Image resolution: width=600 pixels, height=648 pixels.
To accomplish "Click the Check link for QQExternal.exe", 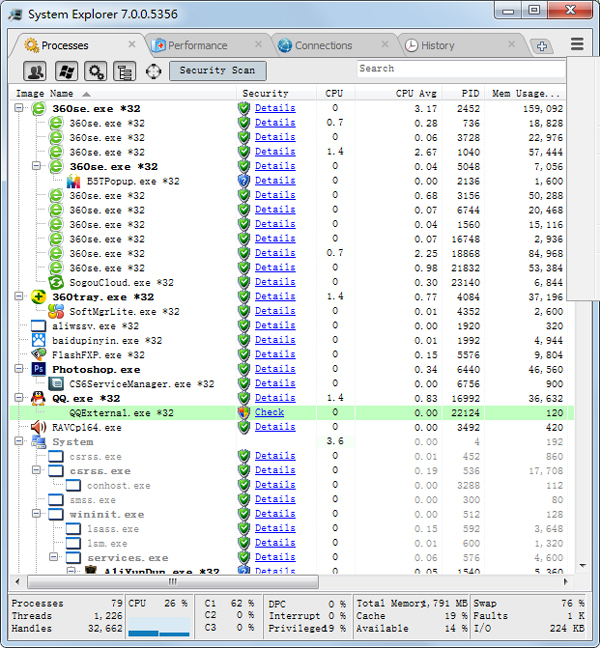I will coord(269,412).
